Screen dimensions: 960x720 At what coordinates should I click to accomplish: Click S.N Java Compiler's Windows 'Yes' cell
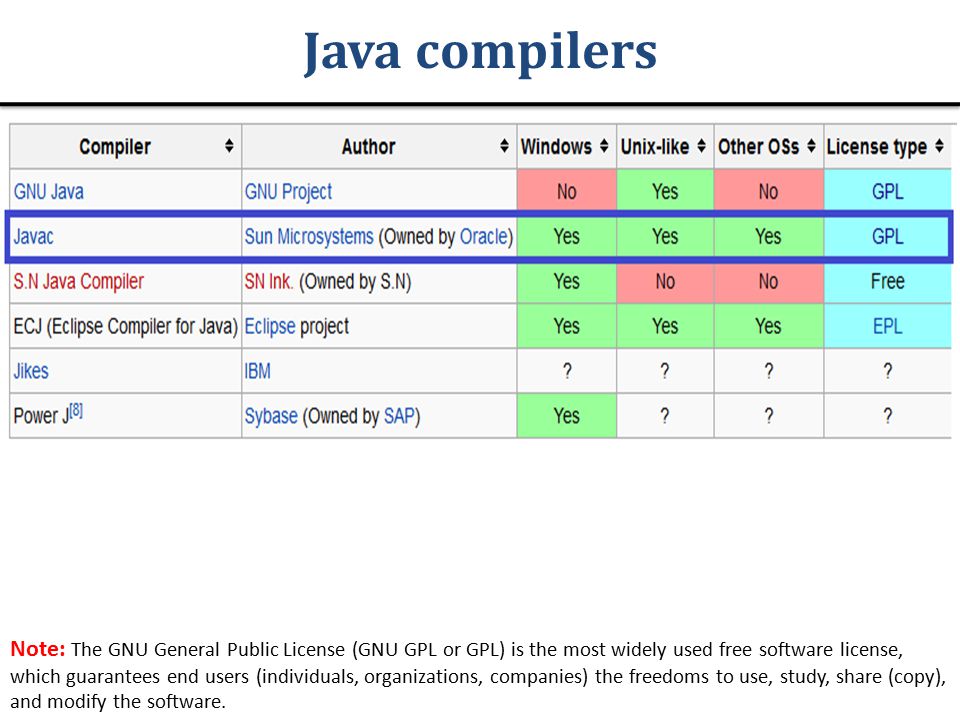pos(567,282)
